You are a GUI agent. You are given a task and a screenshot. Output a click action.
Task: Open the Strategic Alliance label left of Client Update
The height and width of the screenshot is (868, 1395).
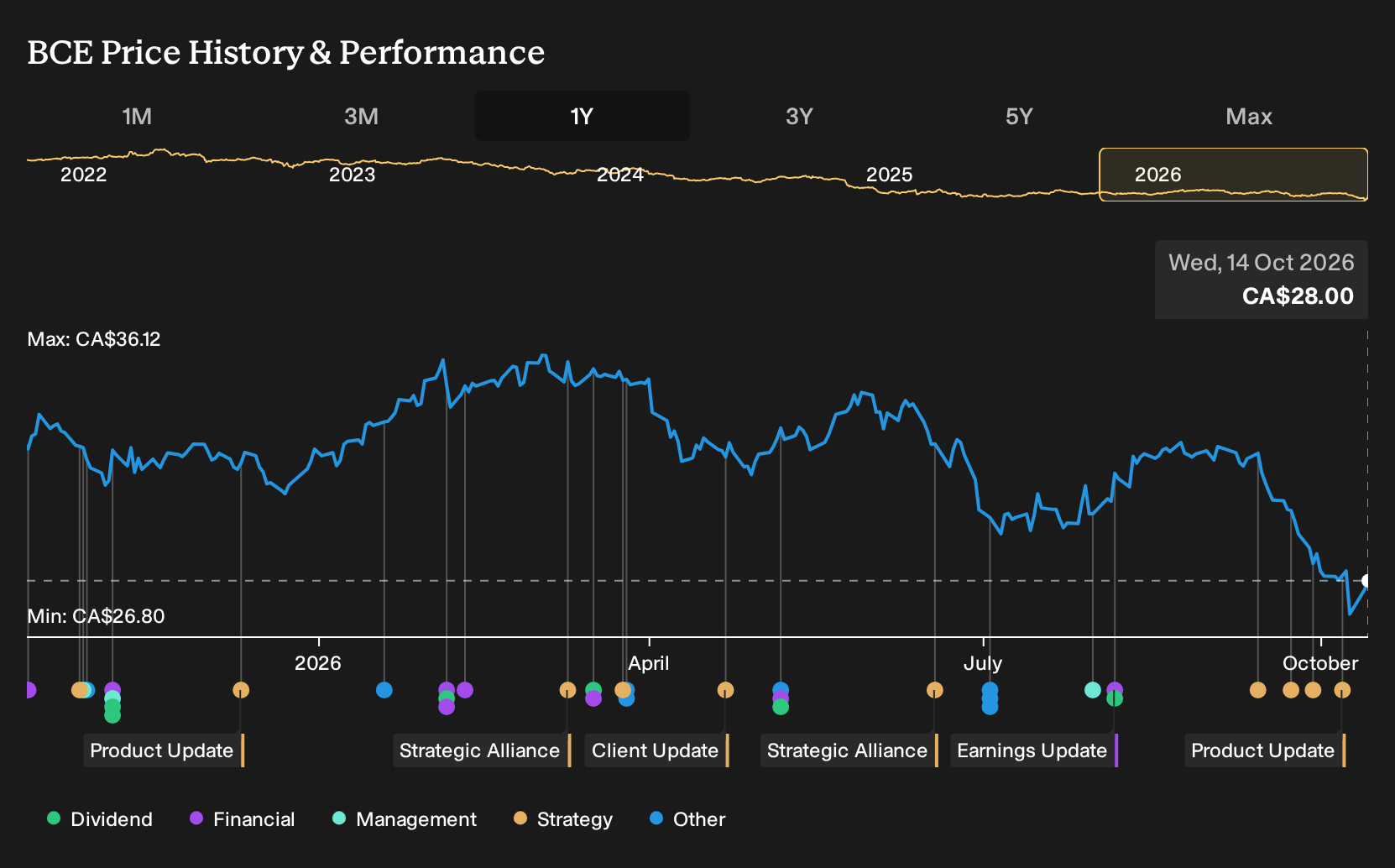coord(481,750)
